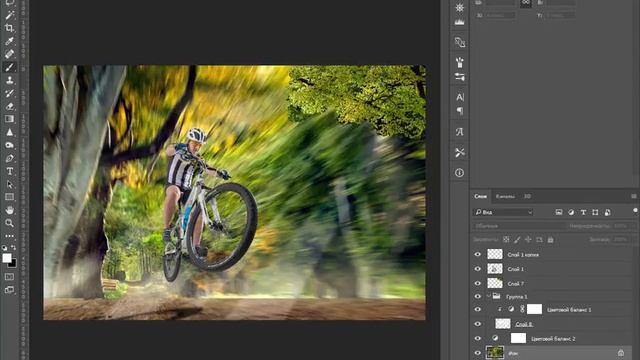Switch to the 'Каналы' tab
The image size is (640, 360).
505,196
